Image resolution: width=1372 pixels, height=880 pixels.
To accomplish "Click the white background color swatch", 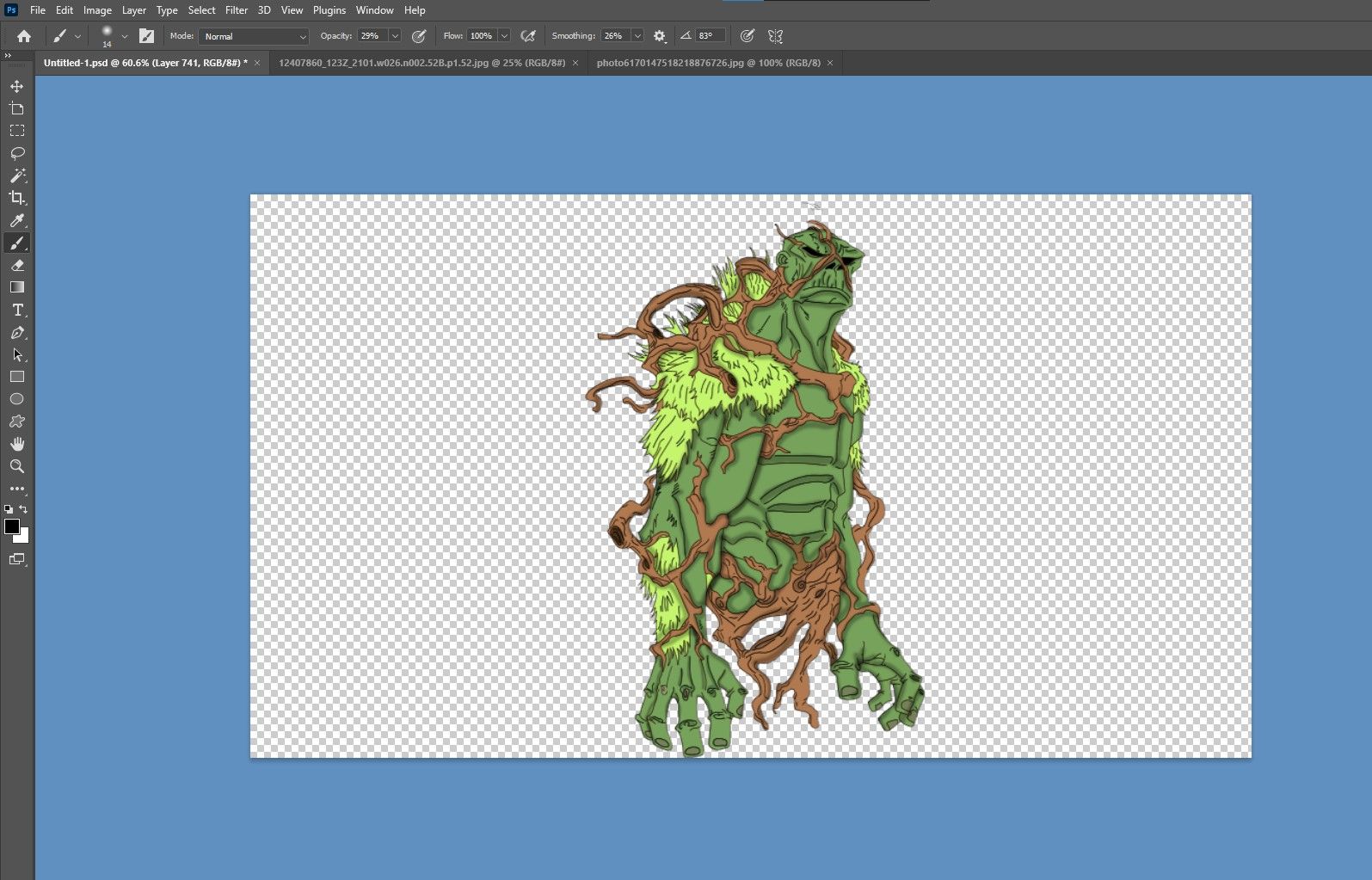I will pyautogui.click(x=23, y=538).
